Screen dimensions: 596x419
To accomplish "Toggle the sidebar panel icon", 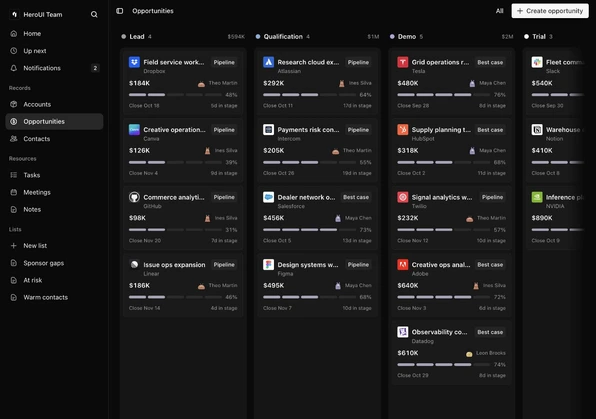I will point(120,11).
